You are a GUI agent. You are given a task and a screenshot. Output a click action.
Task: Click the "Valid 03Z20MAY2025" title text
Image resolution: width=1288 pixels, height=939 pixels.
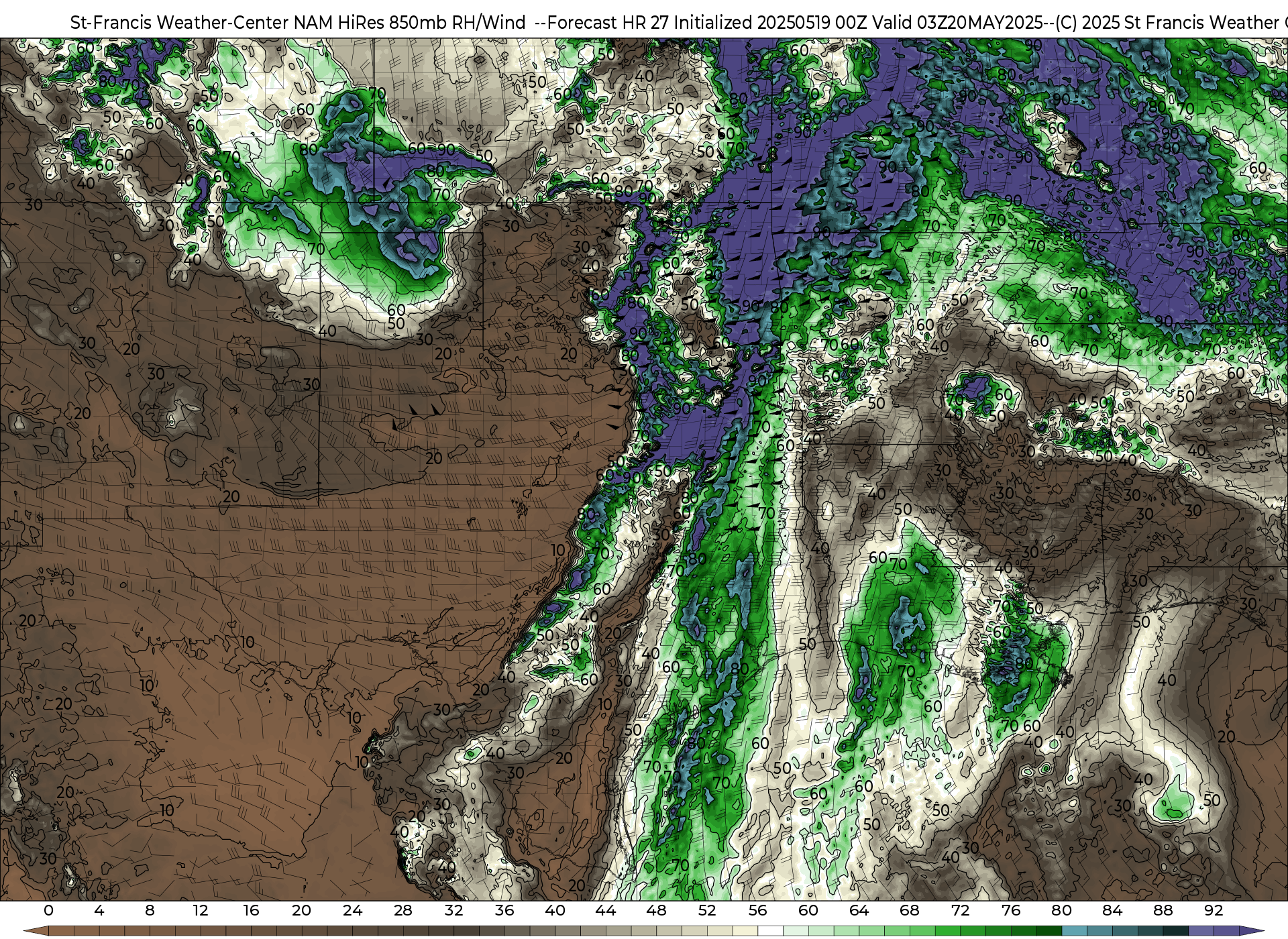tap(957, 23)
